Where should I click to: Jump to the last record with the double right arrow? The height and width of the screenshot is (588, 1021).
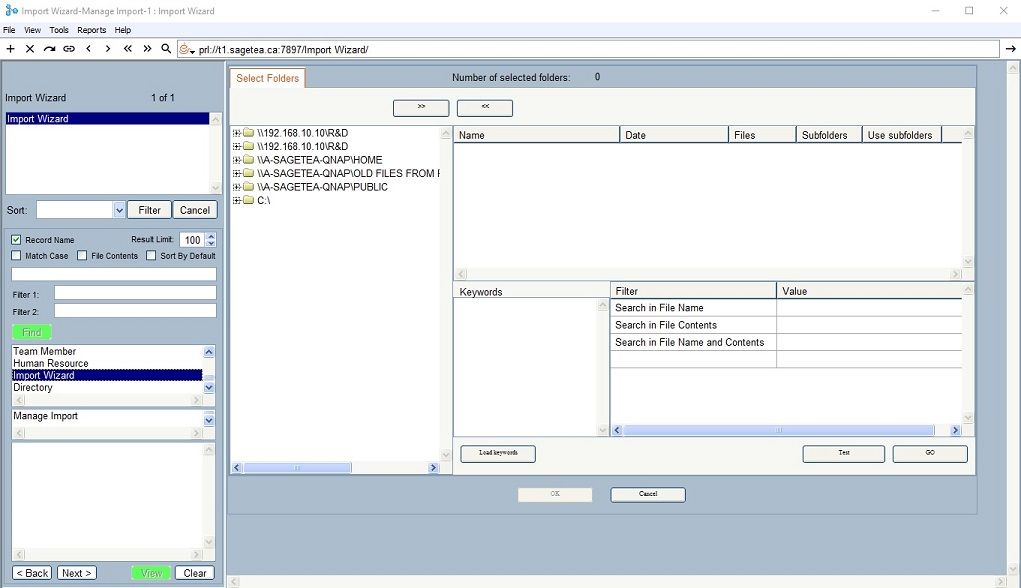[x=147, y=49]
